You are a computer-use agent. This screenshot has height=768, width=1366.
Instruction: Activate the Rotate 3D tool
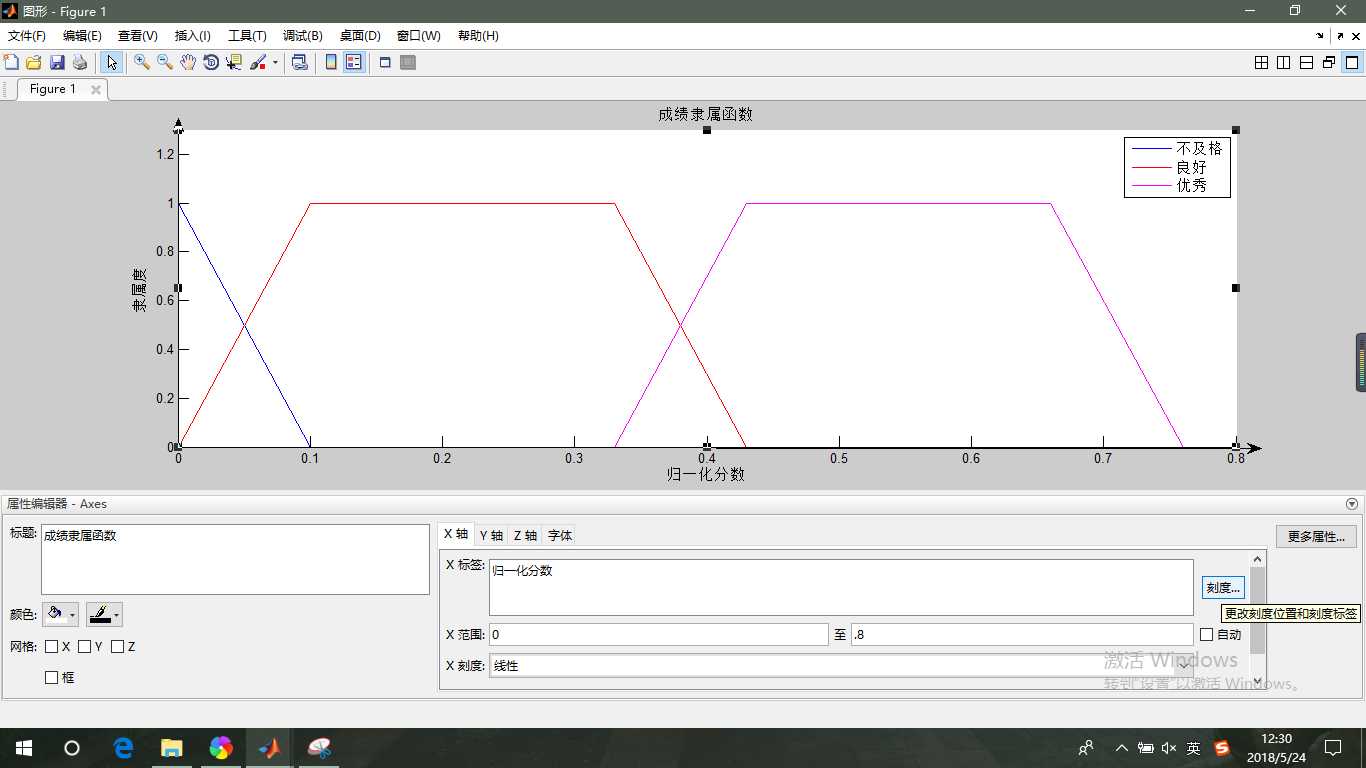pos(211,62)
